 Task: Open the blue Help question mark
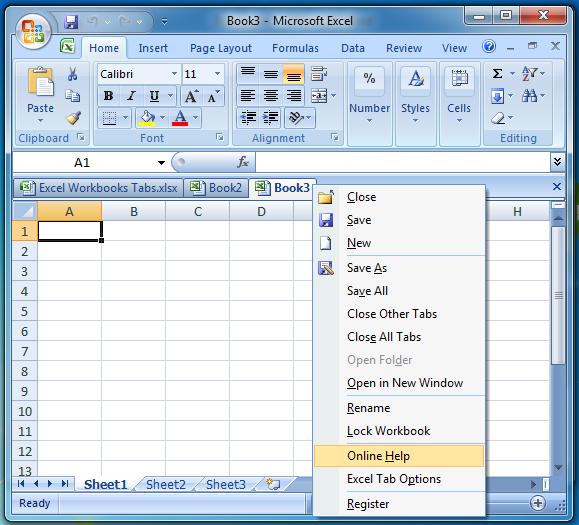[x=489, y=47]
